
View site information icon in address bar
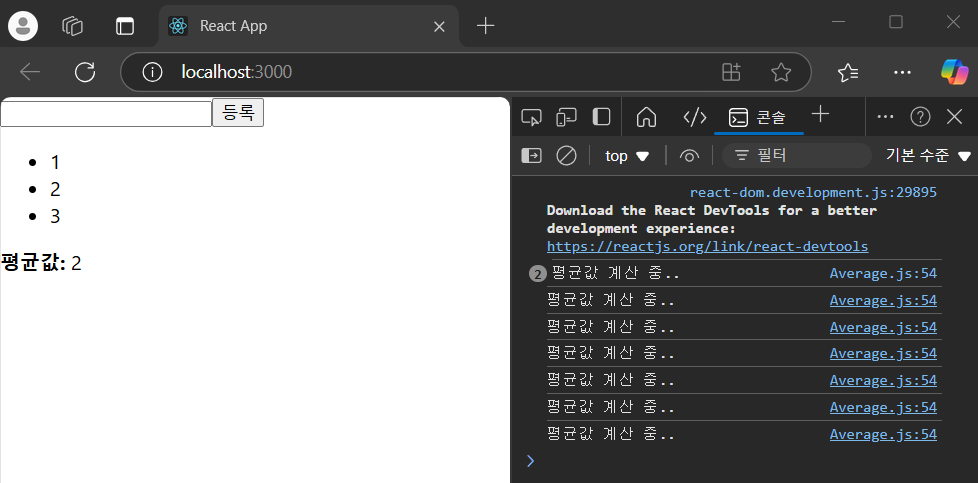pos(152,72)
